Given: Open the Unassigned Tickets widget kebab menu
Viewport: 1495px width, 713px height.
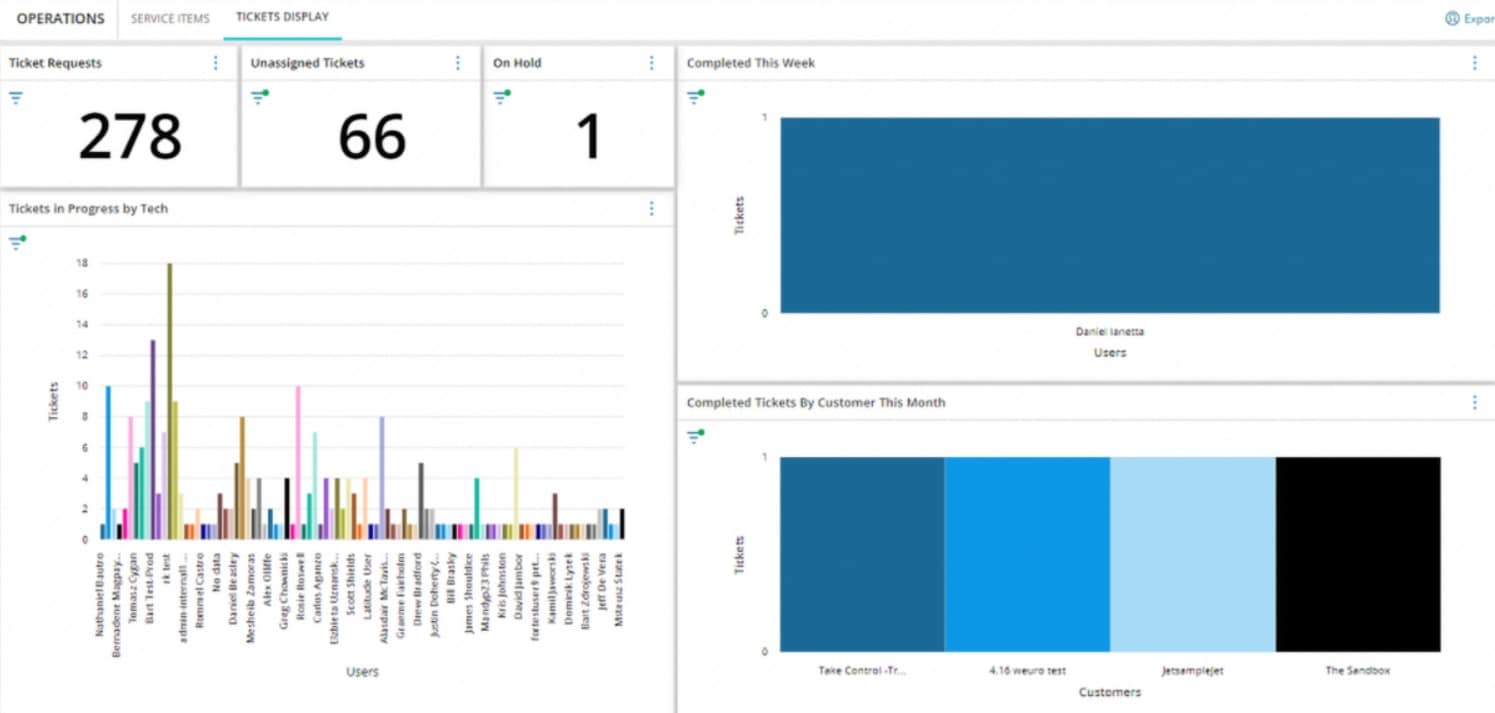Looking at the screenshot, I should 458,63.
